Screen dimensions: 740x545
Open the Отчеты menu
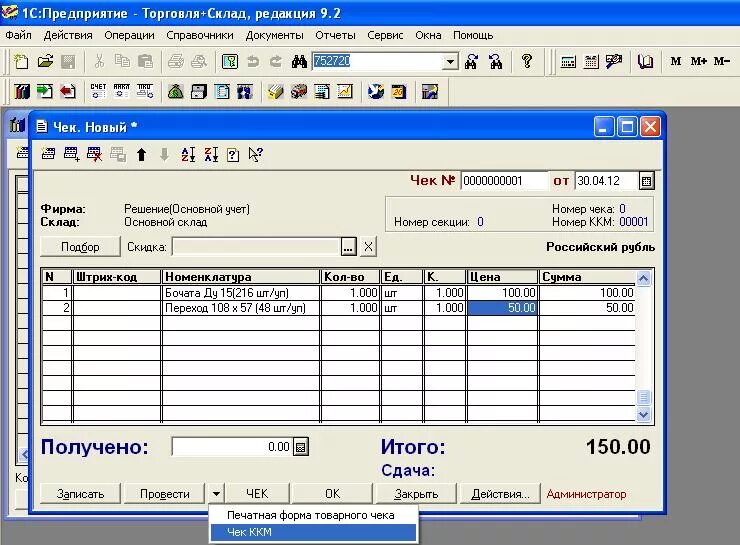335,35
